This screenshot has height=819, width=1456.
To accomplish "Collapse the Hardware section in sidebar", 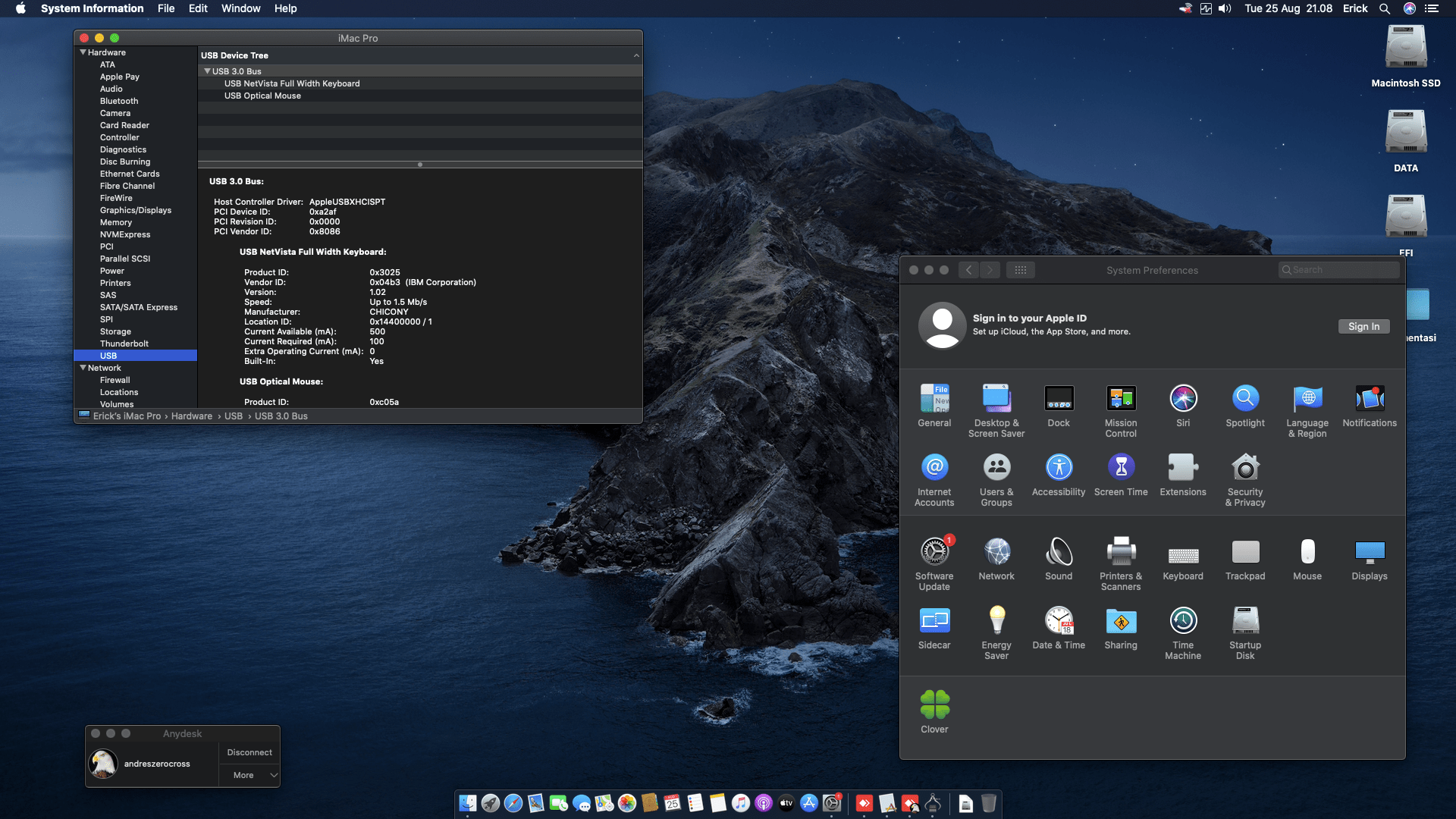I will click(x=83, y=52).
